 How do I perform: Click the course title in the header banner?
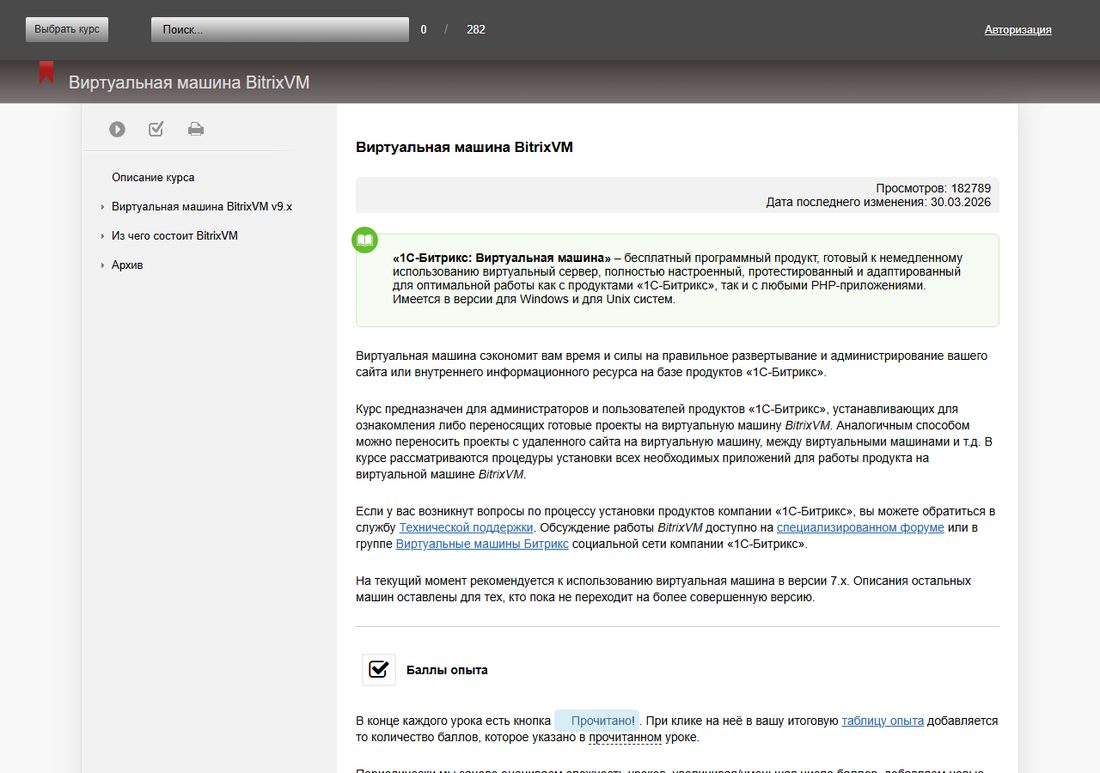189,82
